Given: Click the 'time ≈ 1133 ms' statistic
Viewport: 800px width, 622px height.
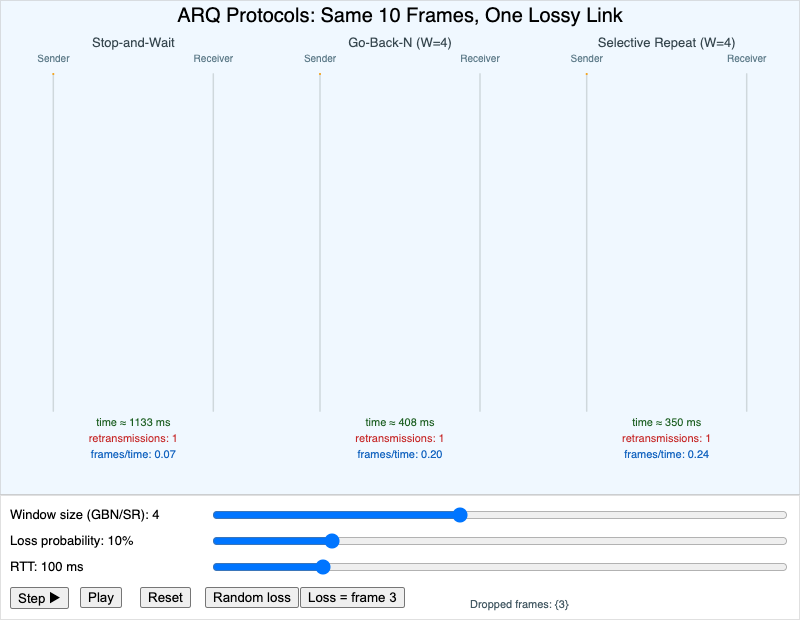Looking at the screenshot, I should pyautogui.click(x=133, y=422).
